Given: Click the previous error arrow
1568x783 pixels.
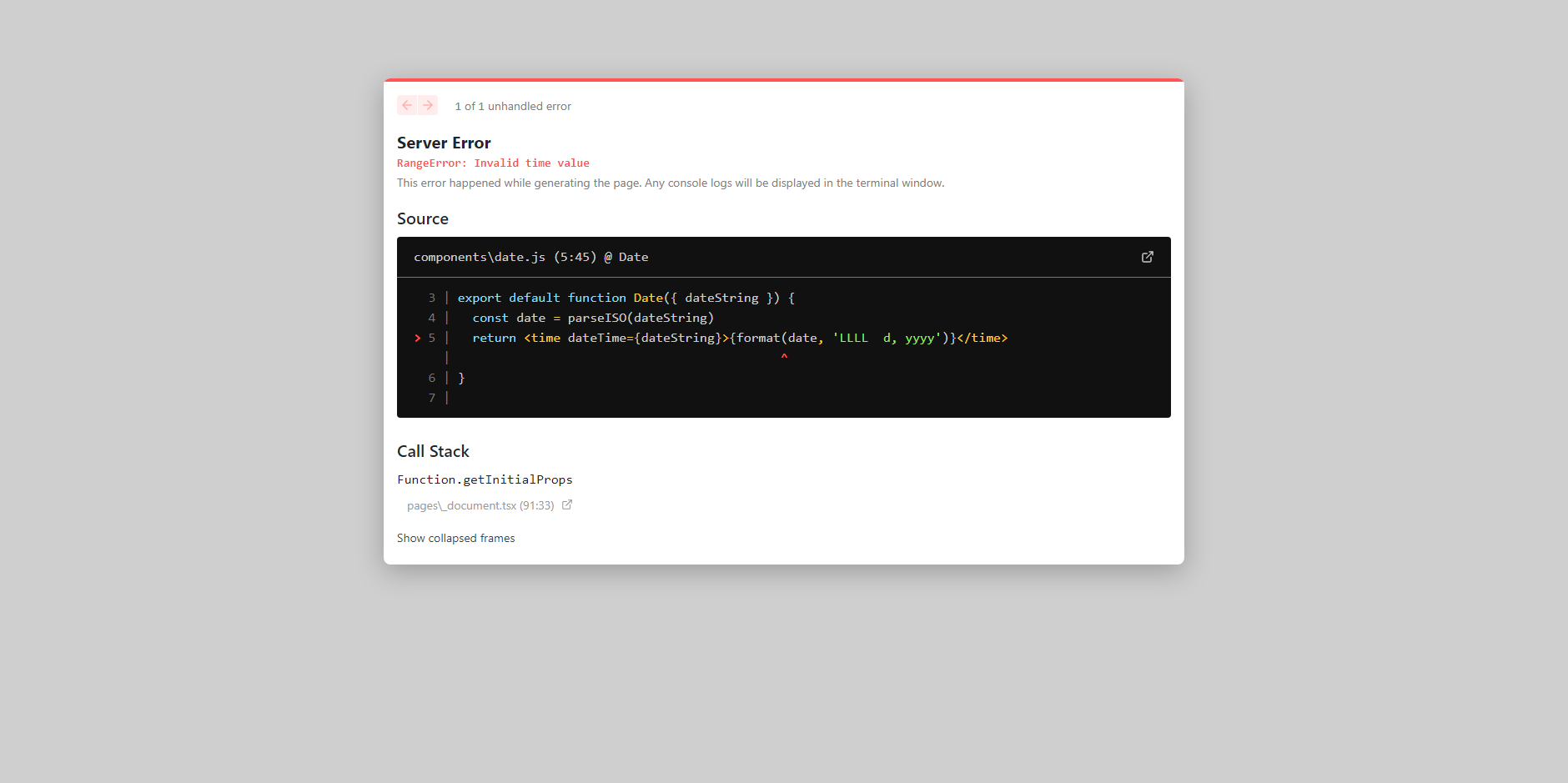Looking at the screenshot, I should coord(407,105).
